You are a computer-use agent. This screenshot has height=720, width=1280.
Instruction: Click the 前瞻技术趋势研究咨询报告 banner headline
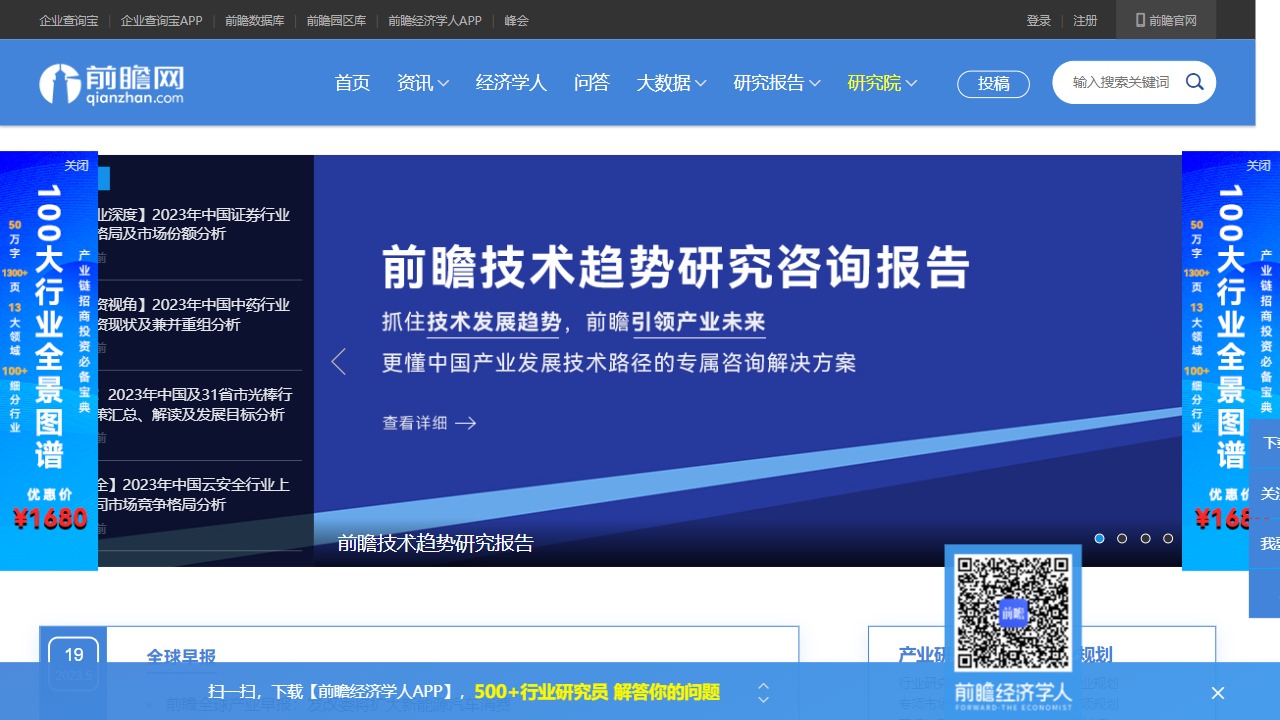pos(676,267)
